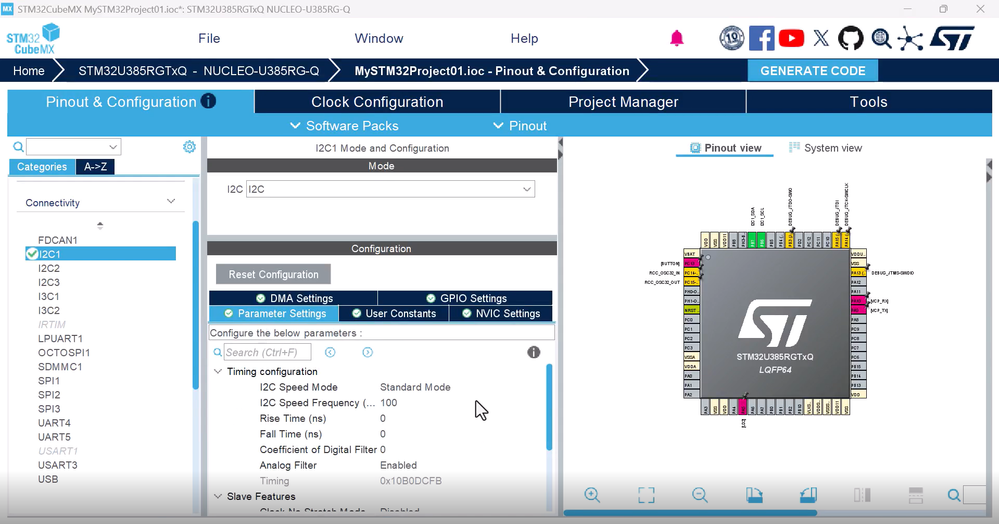The height and width of the screenshot is (524, 999).
Task: Switch to Tools tab
Action: pyautogui.click(x=868, y=101)
